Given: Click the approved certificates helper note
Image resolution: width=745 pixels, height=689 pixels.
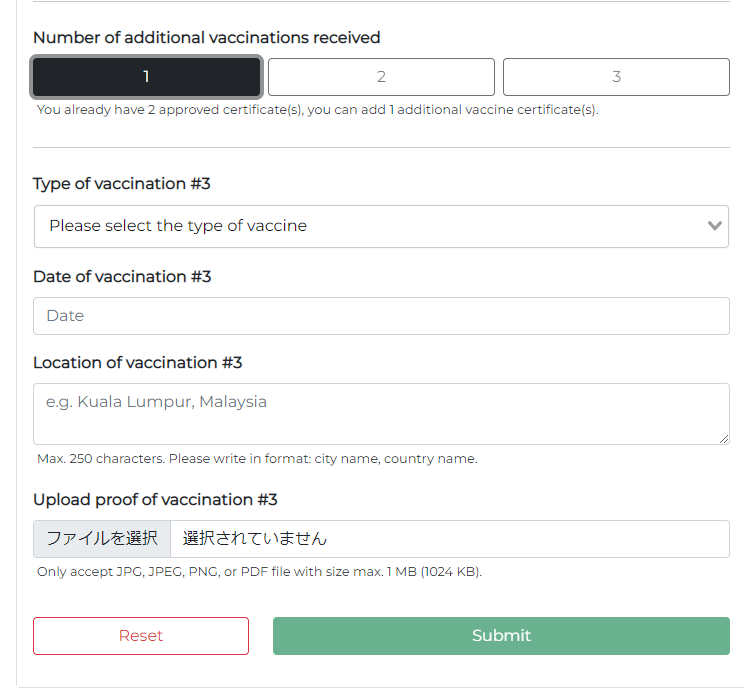Looking at the screenshot, I should 317,110.
